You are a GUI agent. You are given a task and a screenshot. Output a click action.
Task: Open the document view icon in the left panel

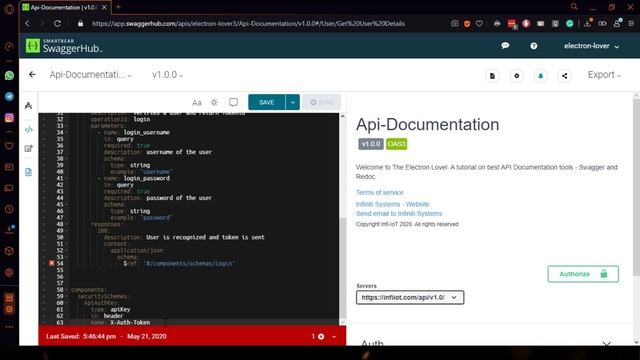click(x=29, y=172)
